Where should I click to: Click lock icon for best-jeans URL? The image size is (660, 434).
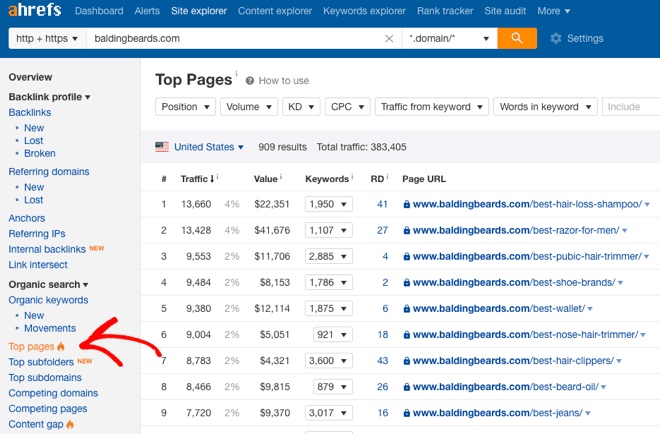click(407, 413)
